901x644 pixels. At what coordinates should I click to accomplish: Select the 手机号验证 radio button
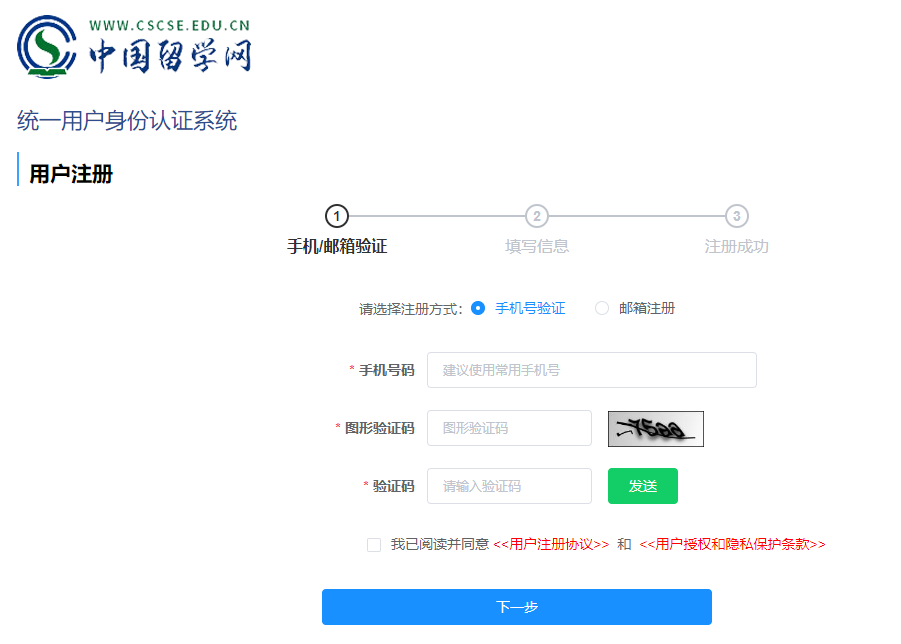pos(478,308)
